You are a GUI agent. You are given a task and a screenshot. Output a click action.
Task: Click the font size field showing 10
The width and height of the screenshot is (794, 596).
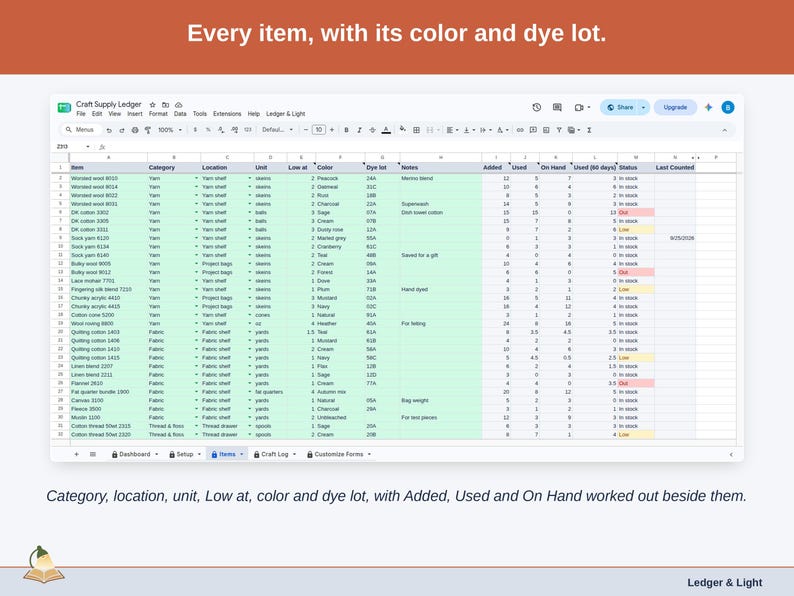(319, 130)
